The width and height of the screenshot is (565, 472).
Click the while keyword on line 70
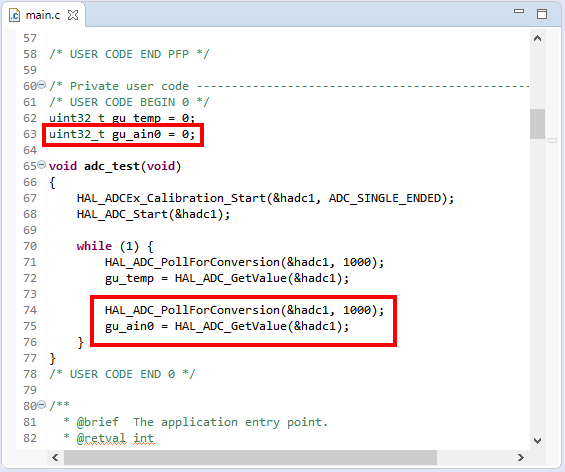click(x=94, y=246)
